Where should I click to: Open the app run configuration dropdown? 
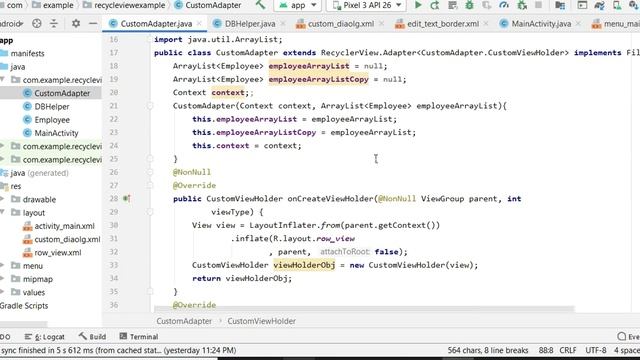tap(298, 5)
